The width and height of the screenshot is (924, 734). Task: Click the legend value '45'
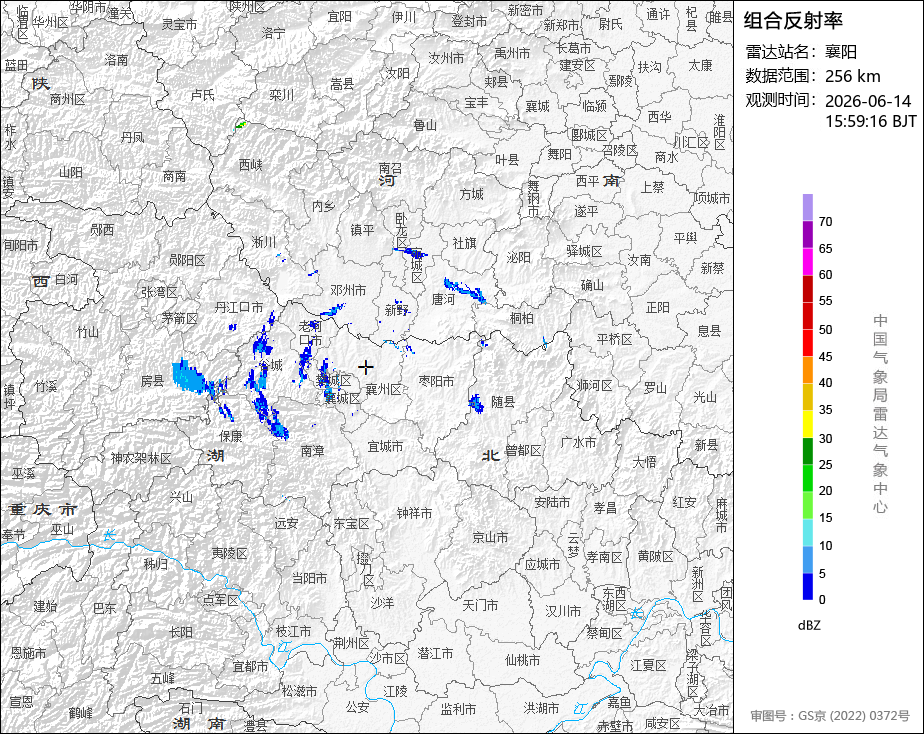click(826, 356)
